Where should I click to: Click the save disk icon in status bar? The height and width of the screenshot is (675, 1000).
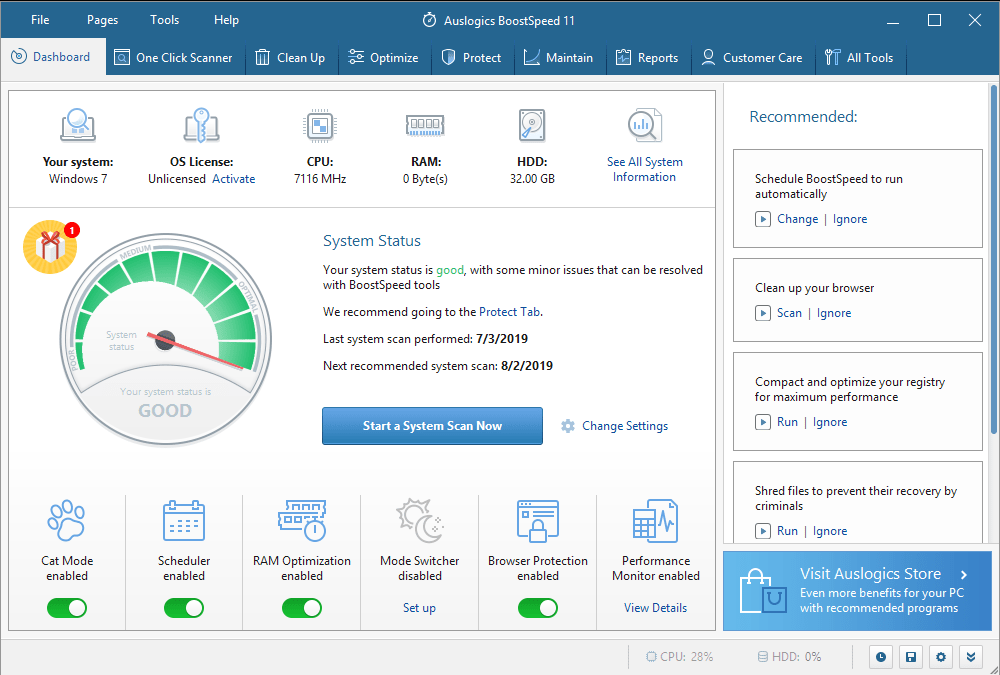coord(910,657)
